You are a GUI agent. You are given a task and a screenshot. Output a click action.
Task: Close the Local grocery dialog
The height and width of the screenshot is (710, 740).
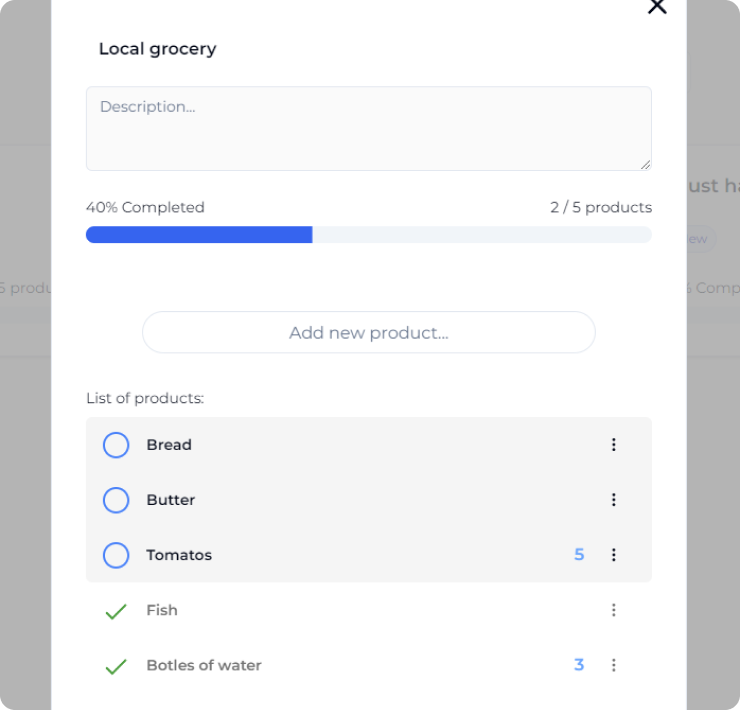[x=657, y=7]
